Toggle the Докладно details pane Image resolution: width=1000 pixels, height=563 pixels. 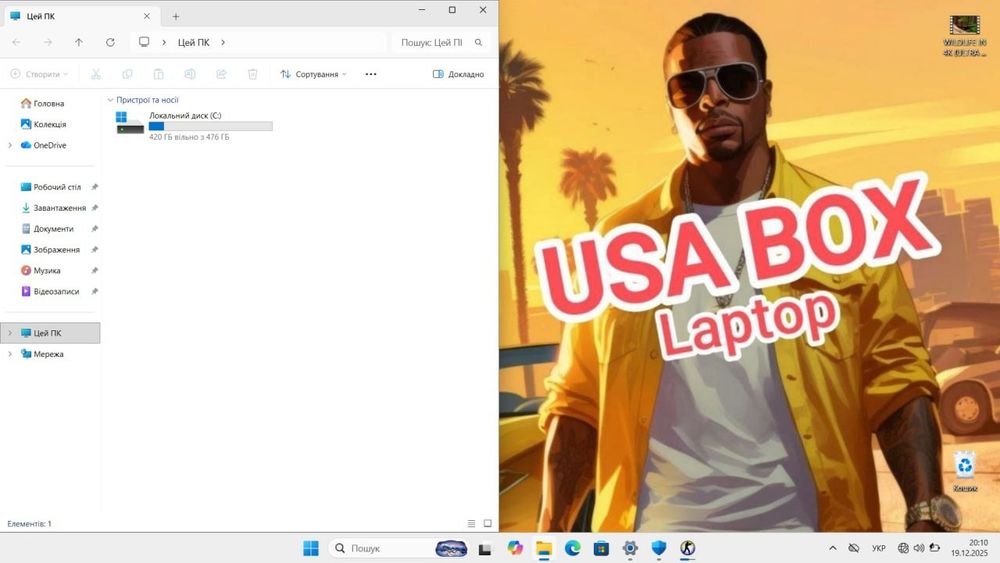pos(459,74)
